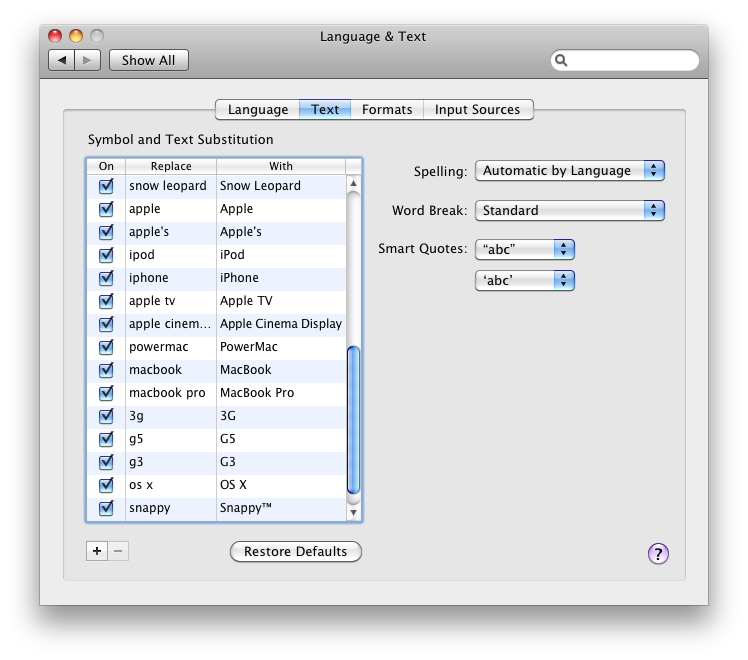Uncheck the 'apple' to 'Apple' substitution
The image size is (748, 660).
click(106, 208)
